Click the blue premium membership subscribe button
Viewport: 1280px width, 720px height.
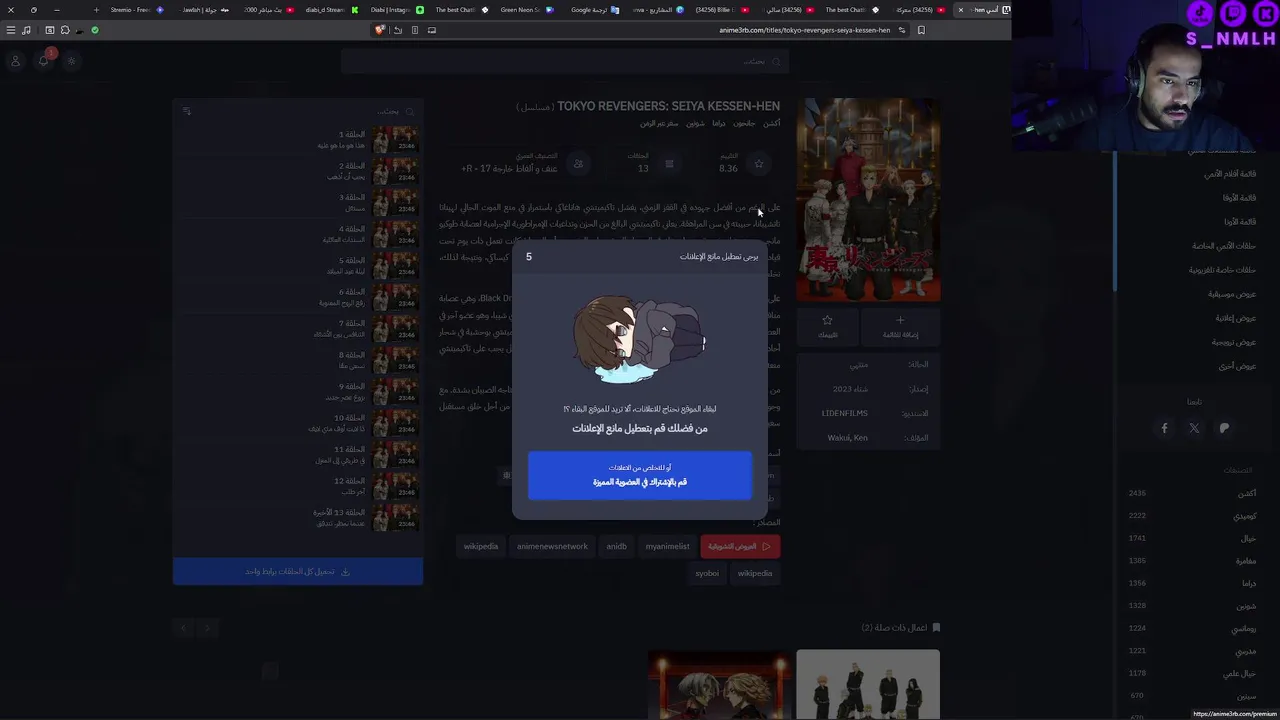[x=639, y=475]
